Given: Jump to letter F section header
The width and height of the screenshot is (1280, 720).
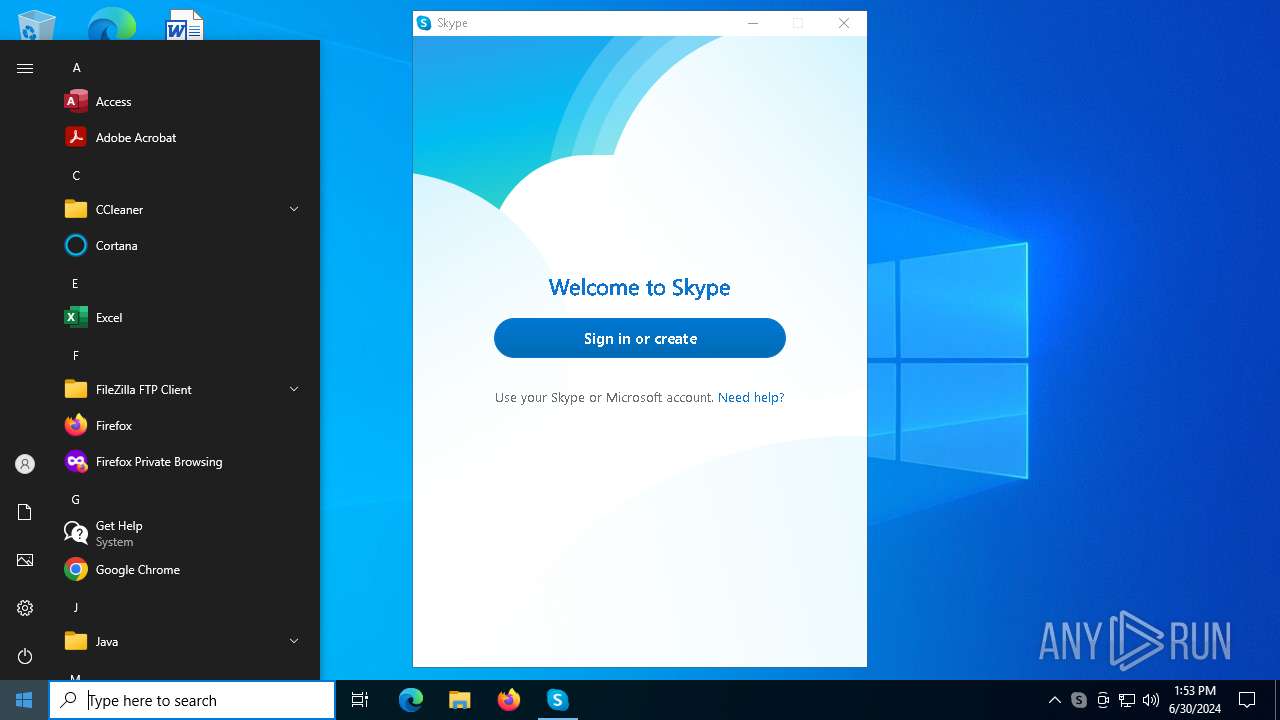Looking at the screenshot, I should click(x=75, y=355).
